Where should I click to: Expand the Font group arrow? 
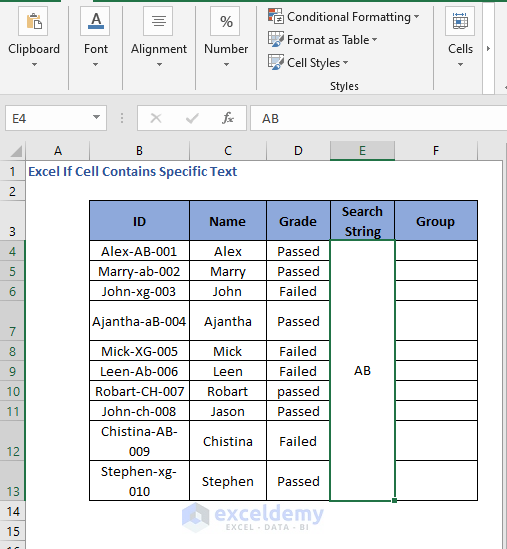(96, 64)
